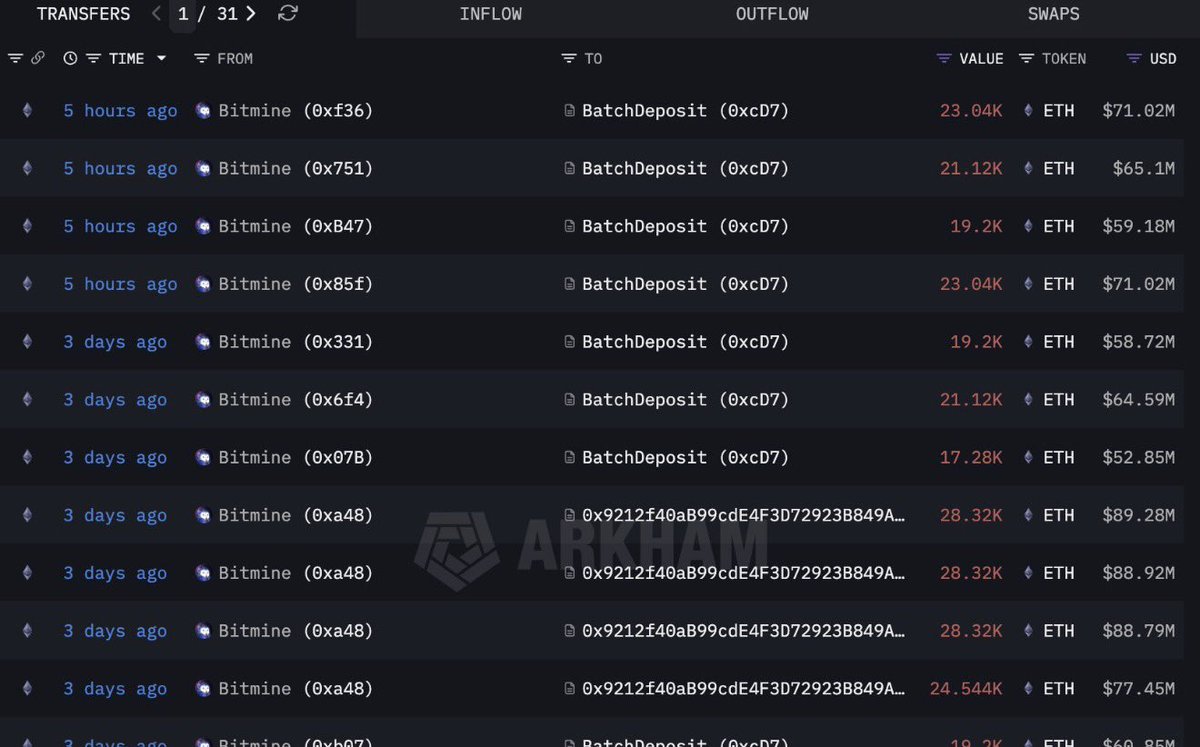Open address 0x9212f40a in $88.92M row
Image resolution: width=1200 pixels, height=747 pixels.
(744, 574)
